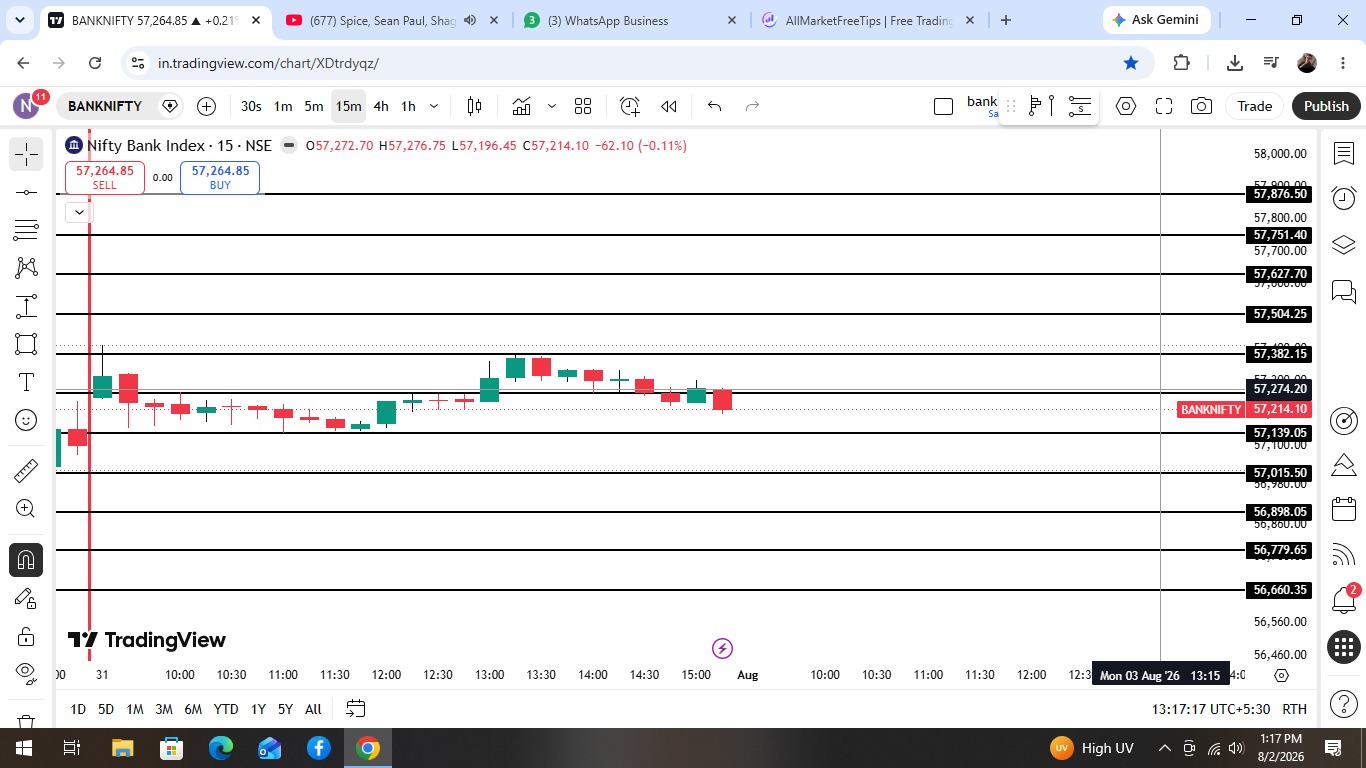Open the user profile menu avatar
1366x768 pixels.
click(27, 105)
